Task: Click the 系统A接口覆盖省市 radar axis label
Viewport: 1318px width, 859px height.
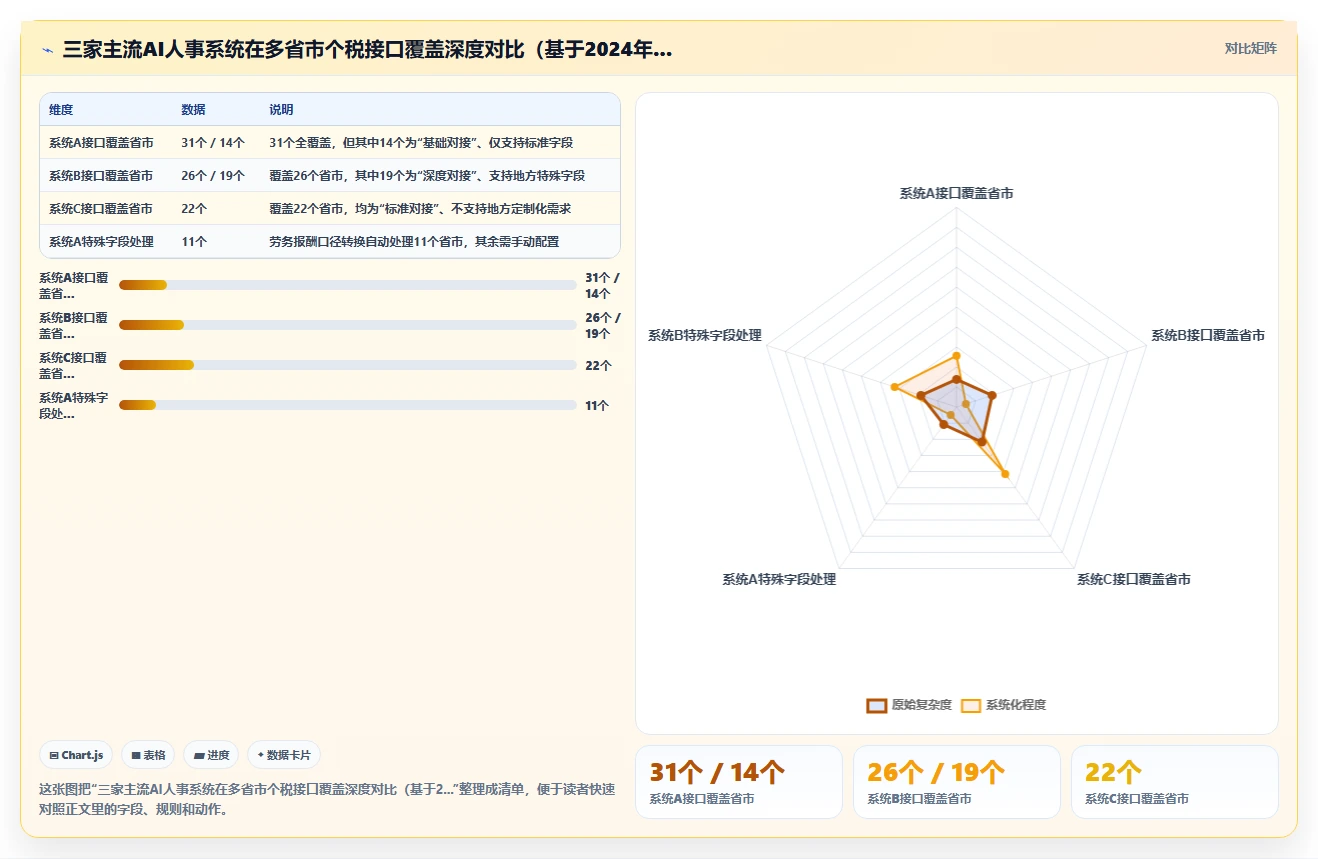Action: point(956,194)
